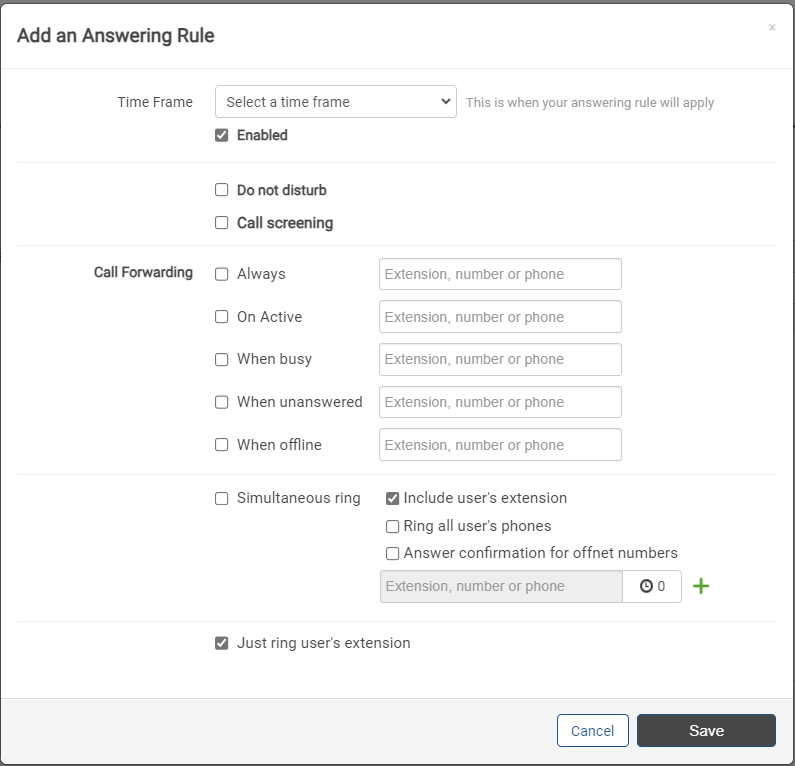Cancel adding the answering rule
795x766 pixels.
593,731
